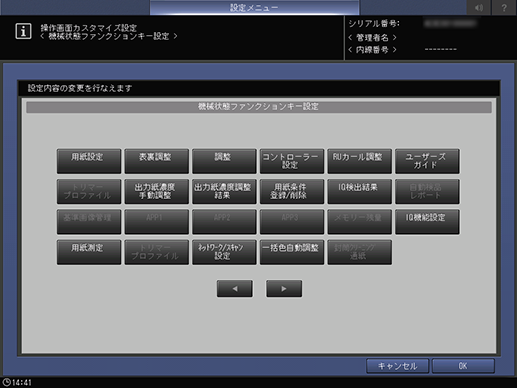Select the 出力紙濃度調整結果 function key

[x=224, y=192]
